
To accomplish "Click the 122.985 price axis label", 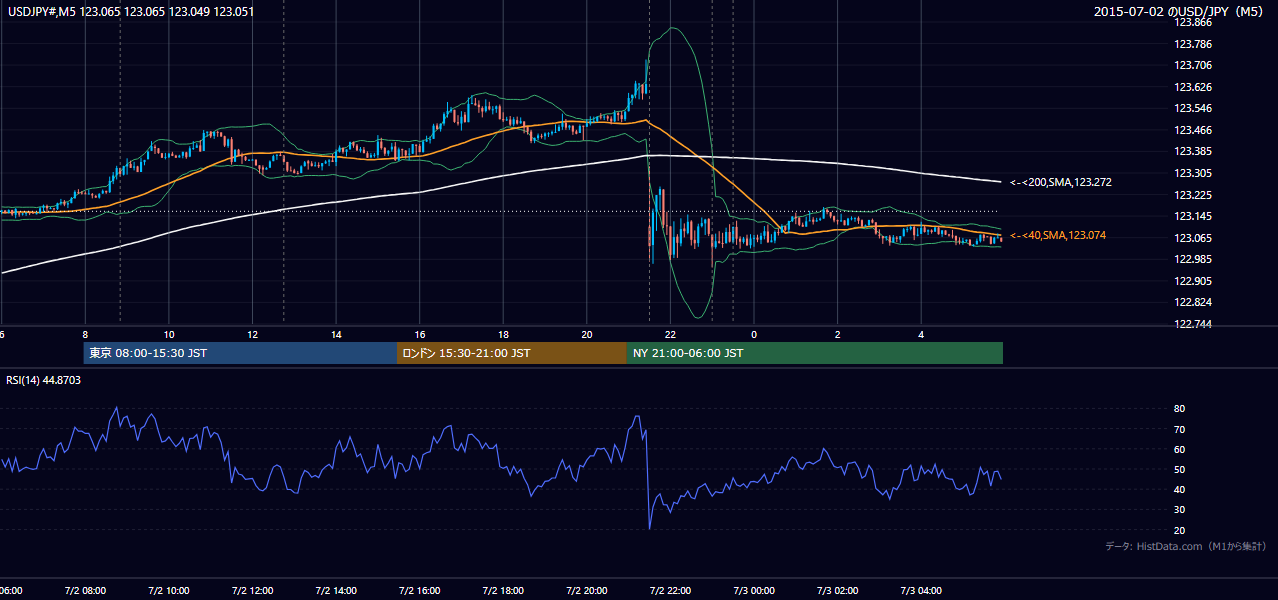I will [x=1194, y=259].
